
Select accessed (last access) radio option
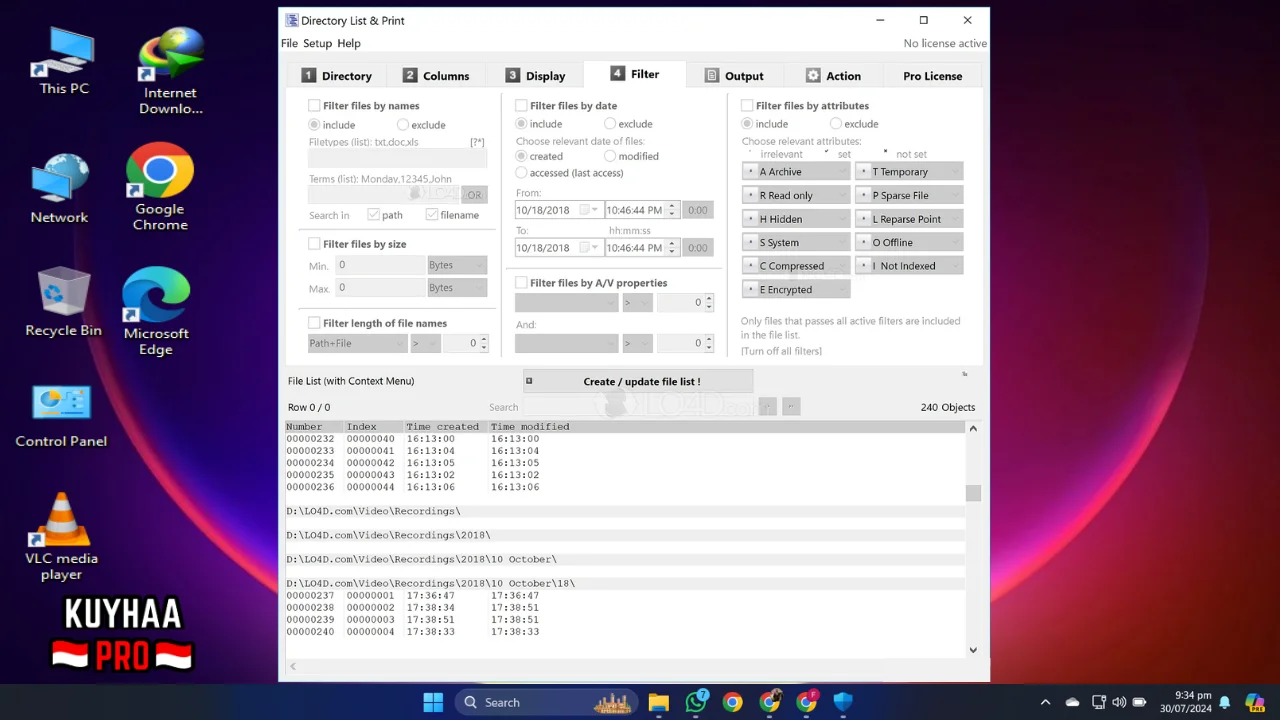coord(521,173)
